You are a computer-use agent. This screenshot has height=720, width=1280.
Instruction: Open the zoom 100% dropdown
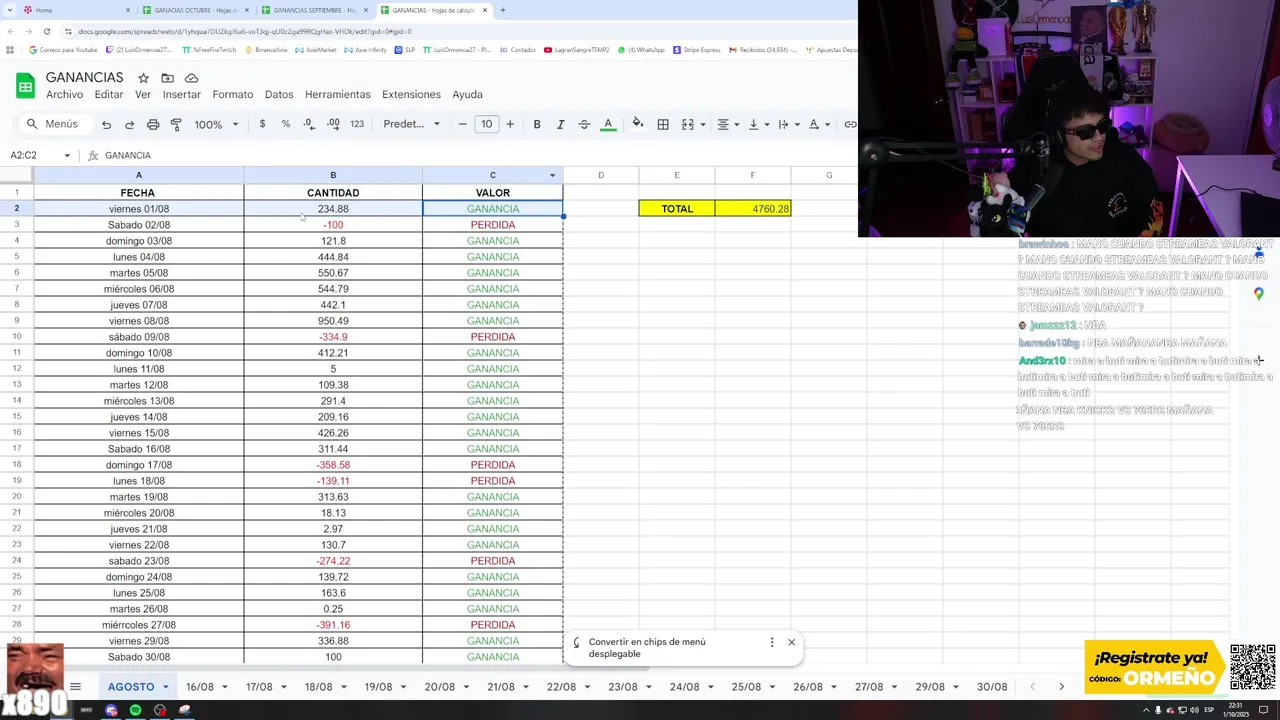tap(216, 124)
